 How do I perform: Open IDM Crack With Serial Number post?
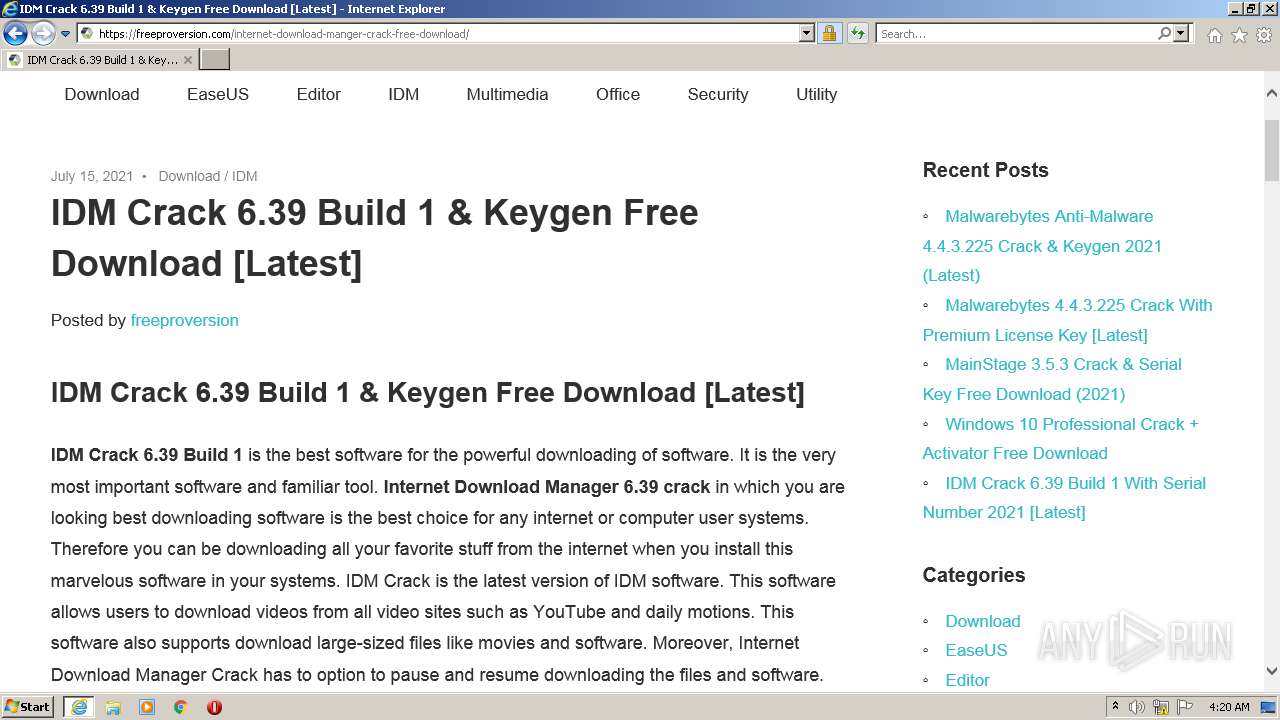(x=1064, y=497)
